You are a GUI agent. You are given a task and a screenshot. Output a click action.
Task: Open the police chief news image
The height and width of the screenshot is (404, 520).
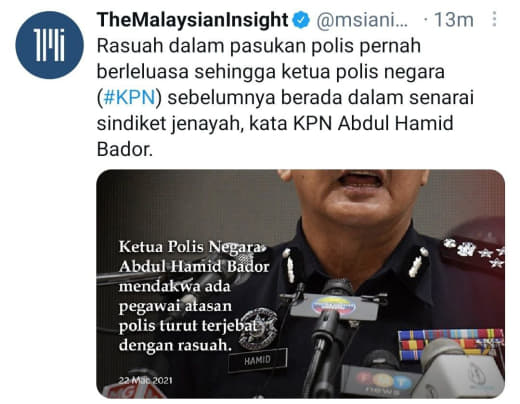click(300, 284)
